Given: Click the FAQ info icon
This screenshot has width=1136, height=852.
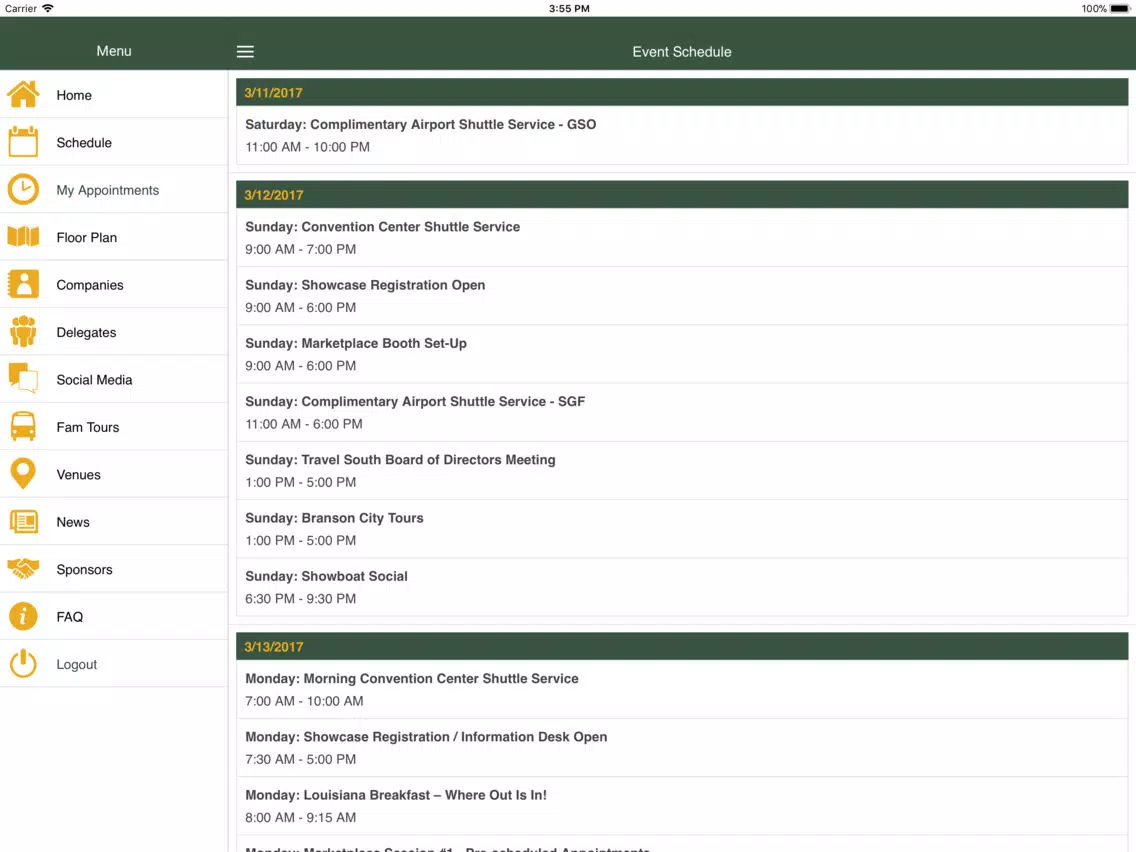Looking at the screenshot, I should tap(23, 617).
